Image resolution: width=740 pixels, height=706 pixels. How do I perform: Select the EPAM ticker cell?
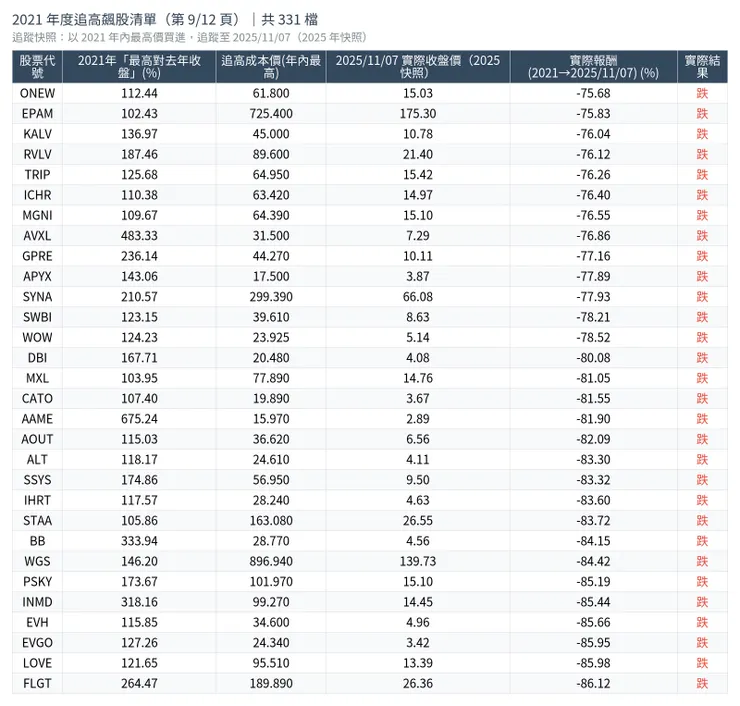(37, 114)
